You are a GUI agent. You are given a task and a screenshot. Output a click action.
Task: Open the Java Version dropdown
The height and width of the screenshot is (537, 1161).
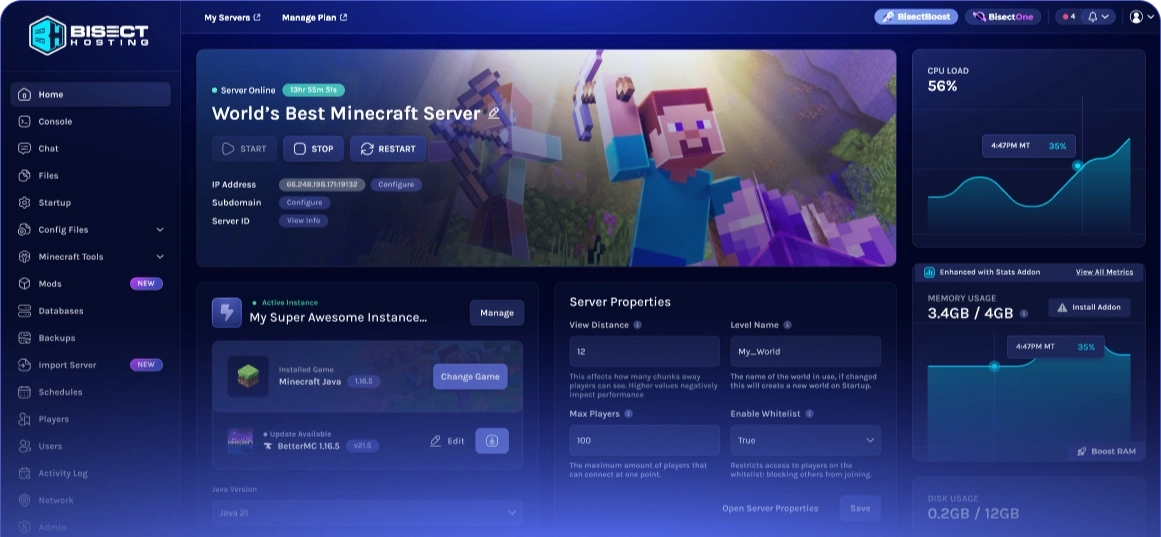[367, 513]
